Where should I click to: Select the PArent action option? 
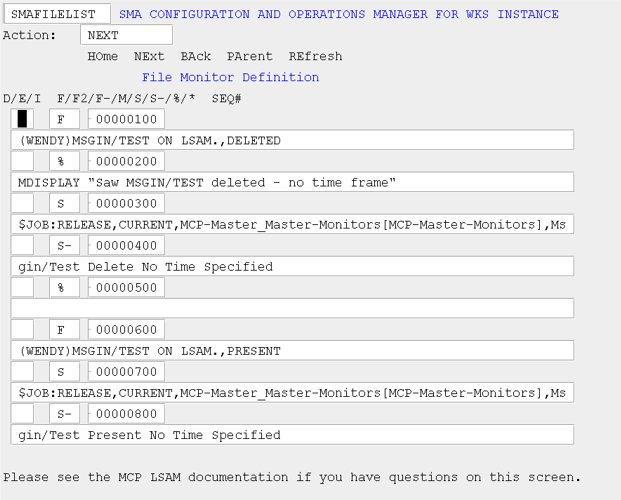coord(250,56)
